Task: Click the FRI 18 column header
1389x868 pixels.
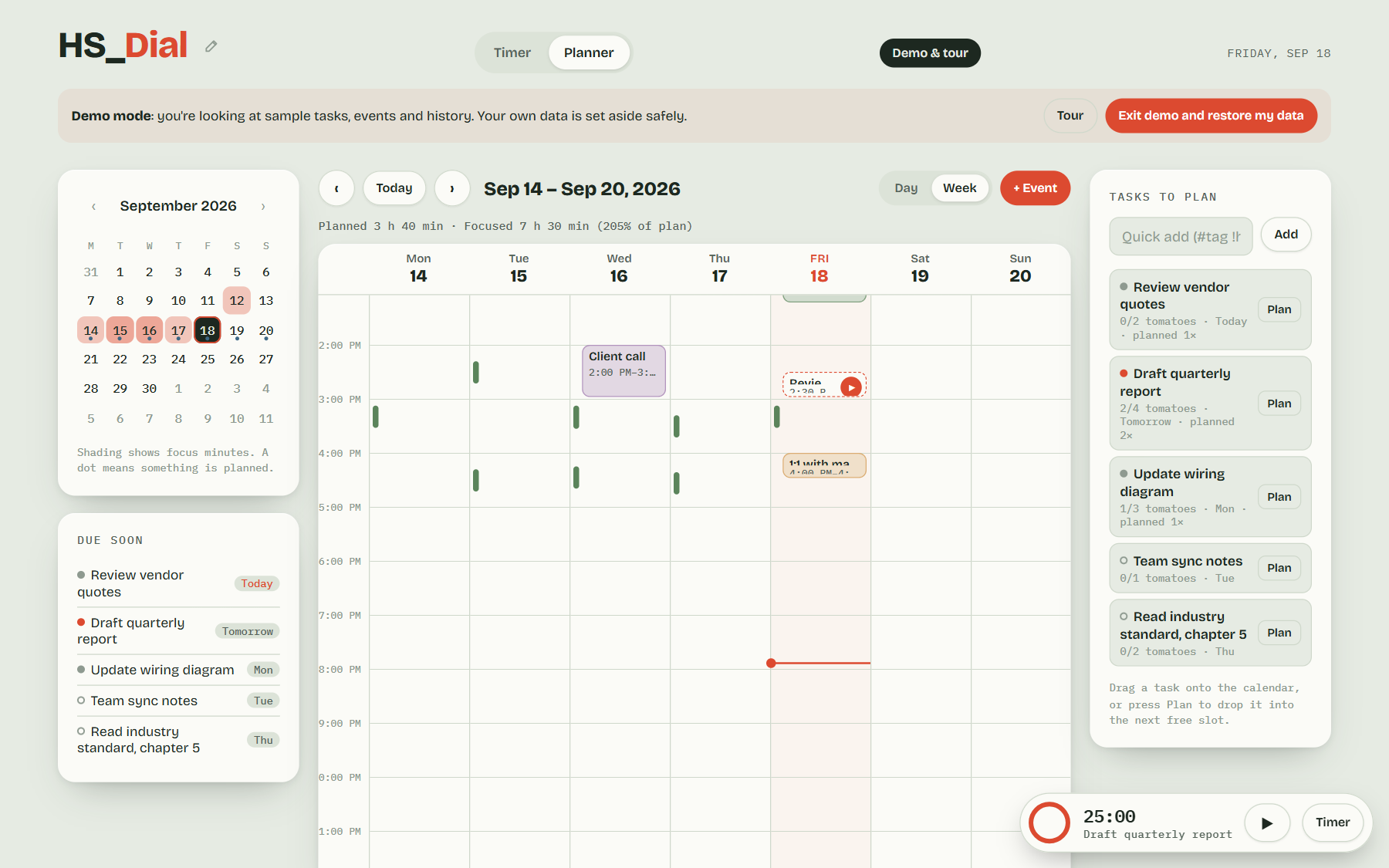Action: [820, 269]
